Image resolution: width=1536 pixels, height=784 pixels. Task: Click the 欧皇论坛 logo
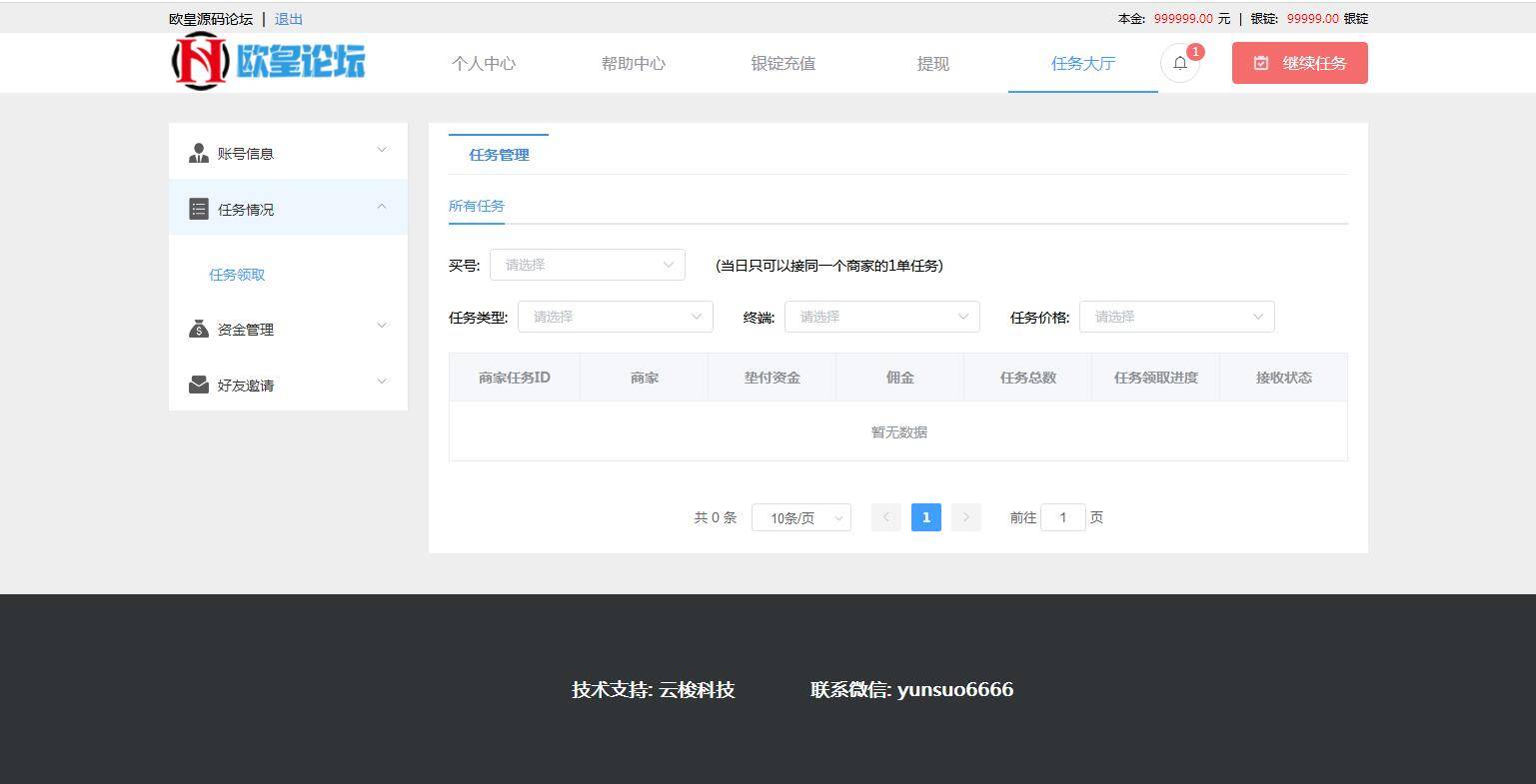266,62
